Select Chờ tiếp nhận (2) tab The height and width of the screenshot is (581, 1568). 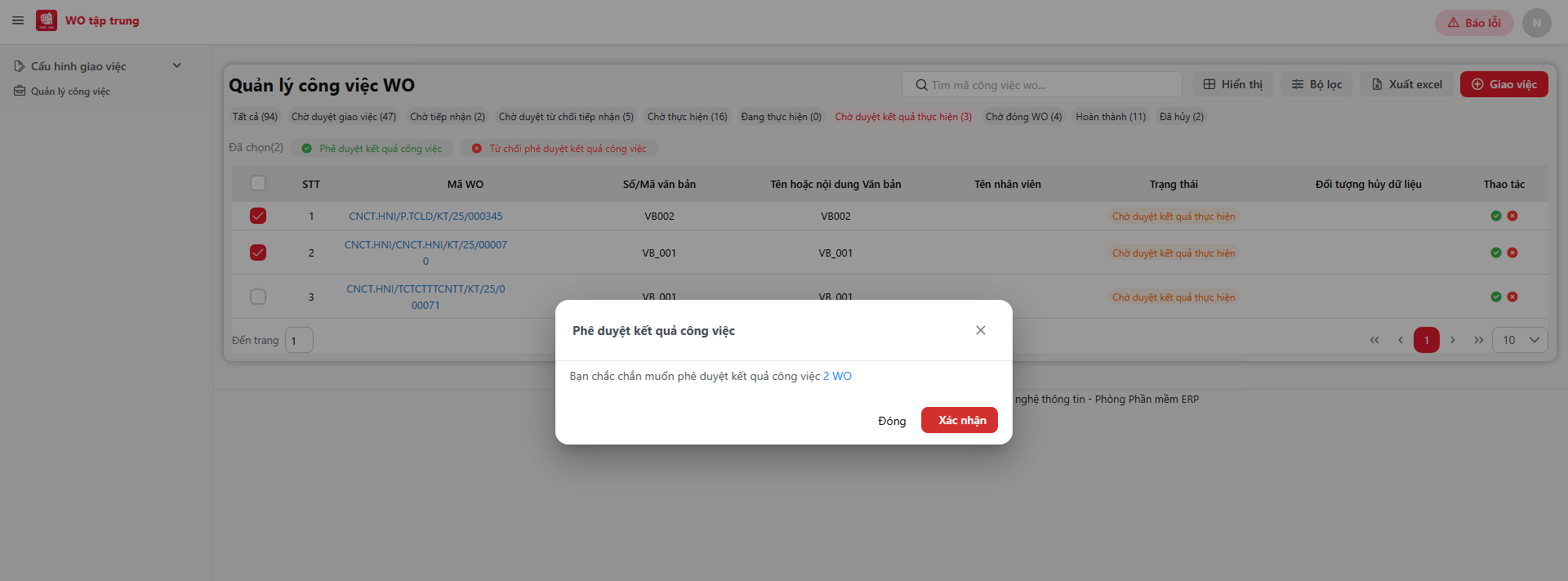(448, 117)
